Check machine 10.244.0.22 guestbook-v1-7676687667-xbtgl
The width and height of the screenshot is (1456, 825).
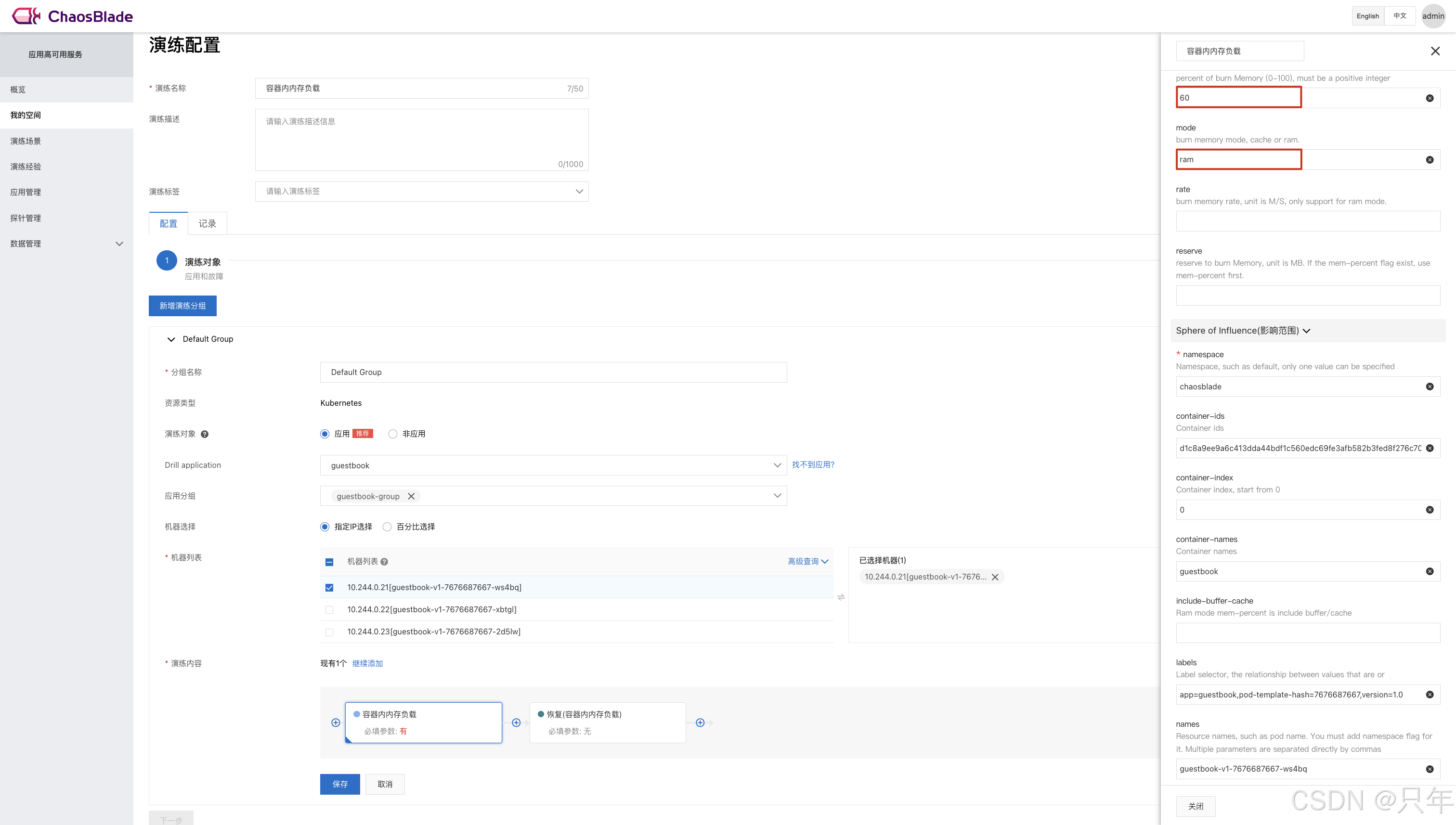click(x=329, y=610)
